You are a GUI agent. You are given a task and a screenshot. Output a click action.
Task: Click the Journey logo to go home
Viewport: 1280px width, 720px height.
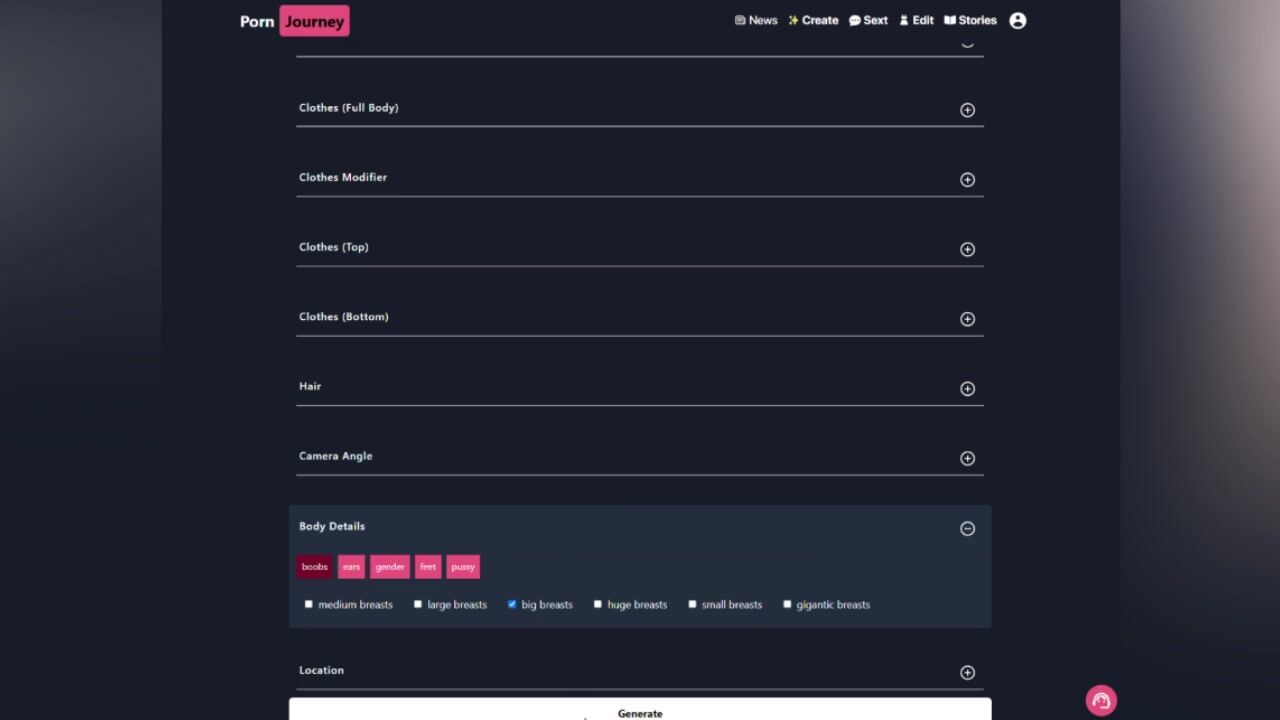pos(314,21)
